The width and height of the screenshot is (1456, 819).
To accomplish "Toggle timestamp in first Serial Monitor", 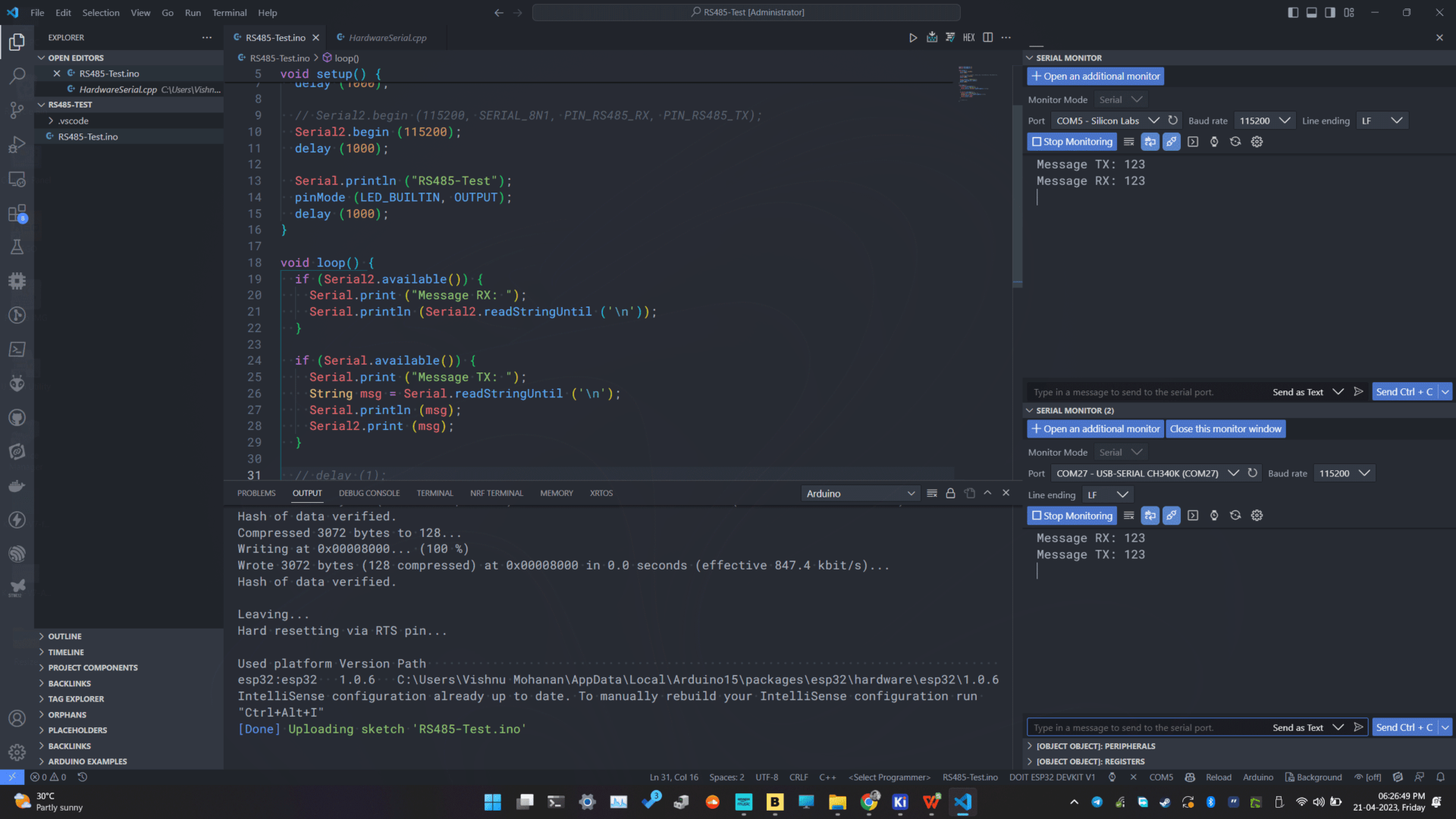I will 1214,142.
